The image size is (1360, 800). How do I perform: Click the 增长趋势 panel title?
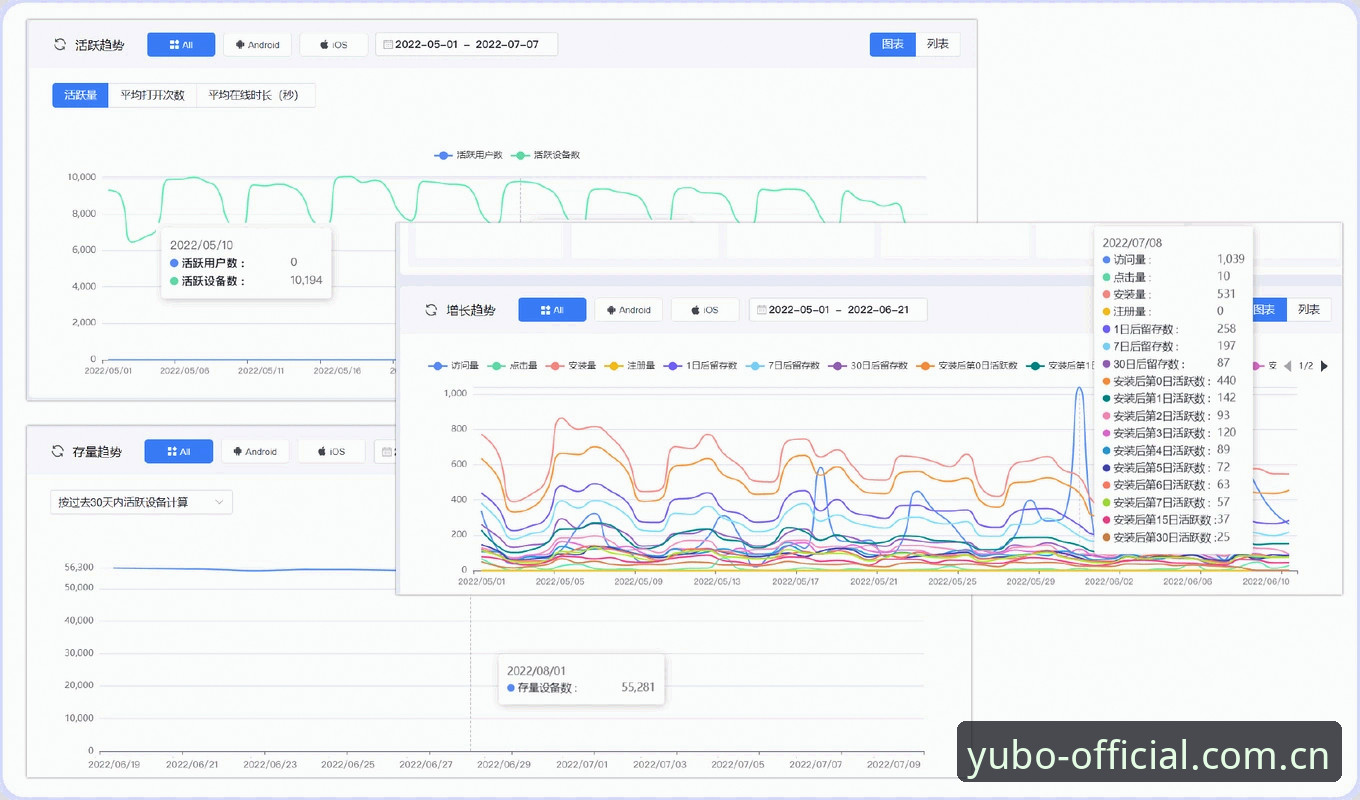tap(470, 310)
